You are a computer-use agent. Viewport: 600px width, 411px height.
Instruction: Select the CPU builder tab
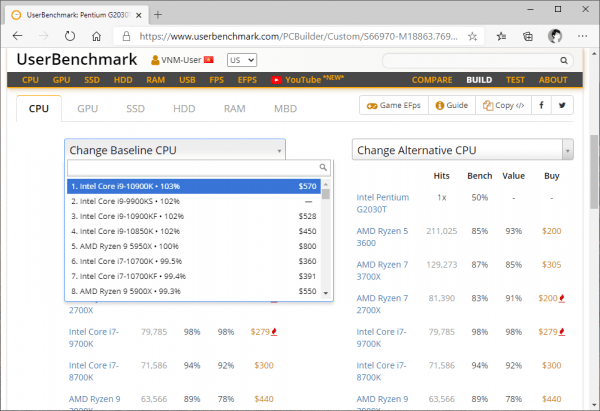pos(39,109)
